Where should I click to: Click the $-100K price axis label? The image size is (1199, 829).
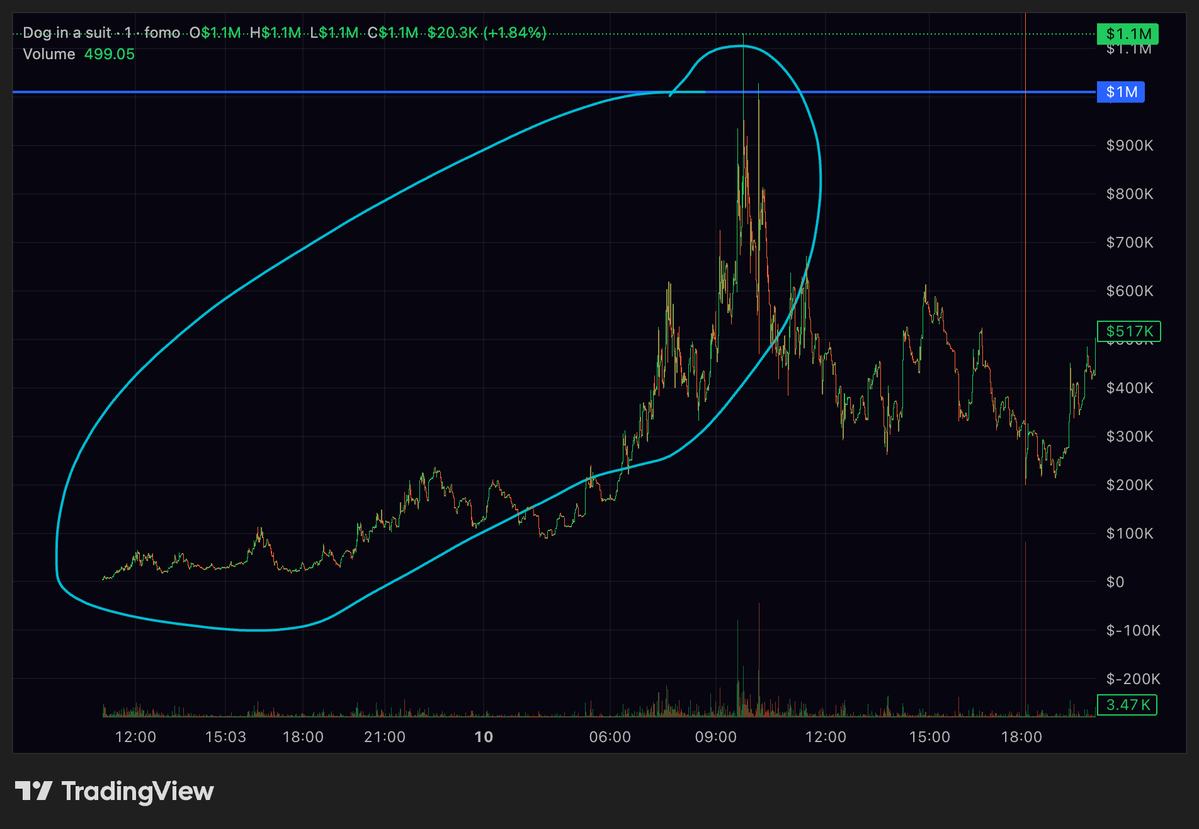[1133, 630]
